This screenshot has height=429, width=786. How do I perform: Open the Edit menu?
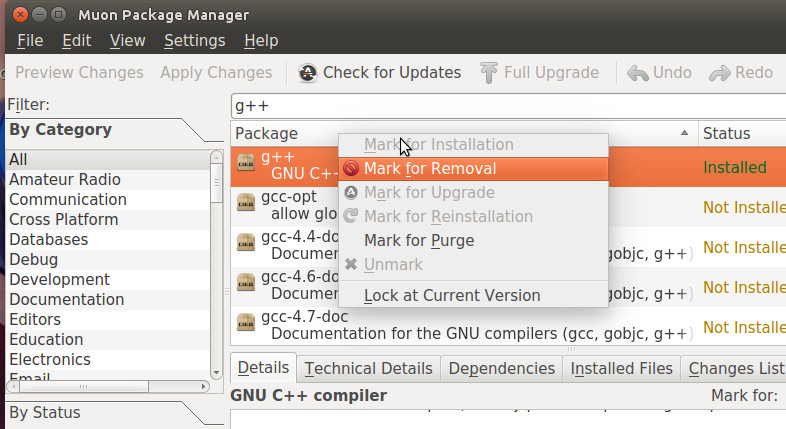[x=76, y=41]
